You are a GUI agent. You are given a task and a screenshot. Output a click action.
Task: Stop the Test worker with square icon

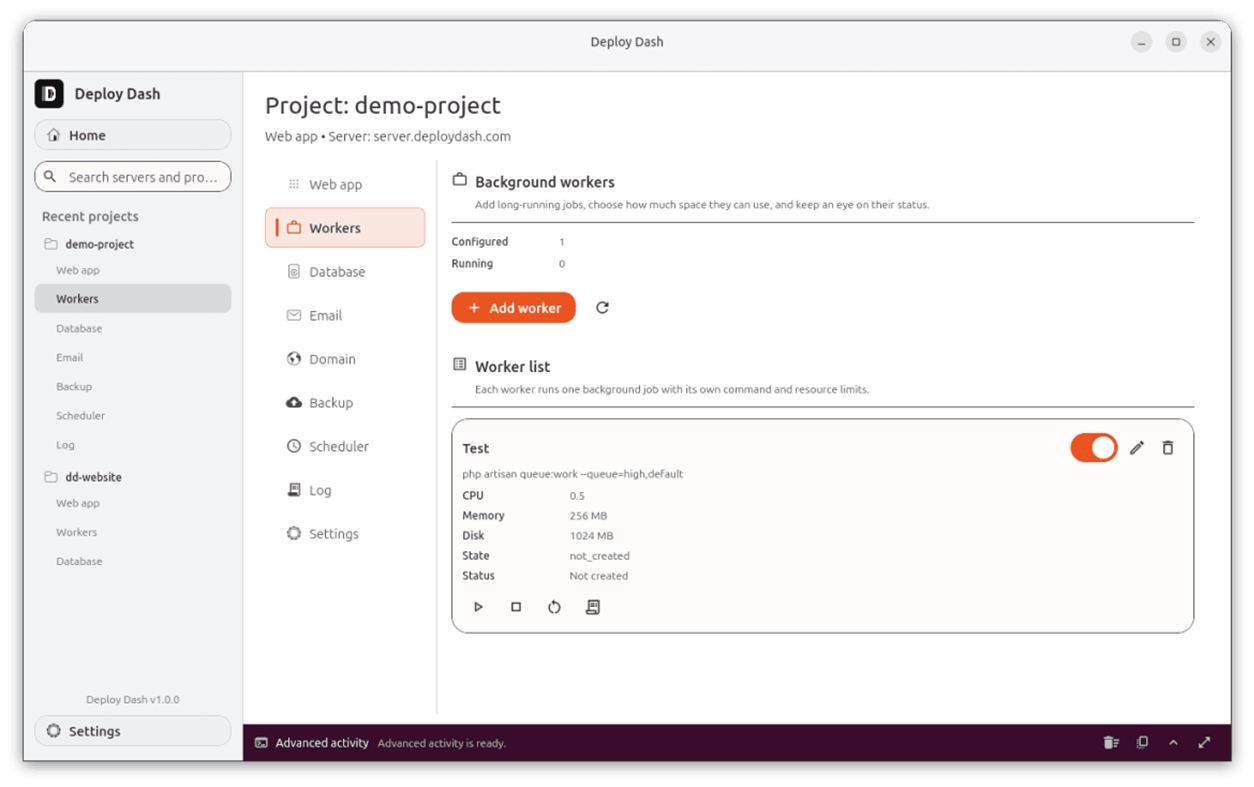coord(516,607)
